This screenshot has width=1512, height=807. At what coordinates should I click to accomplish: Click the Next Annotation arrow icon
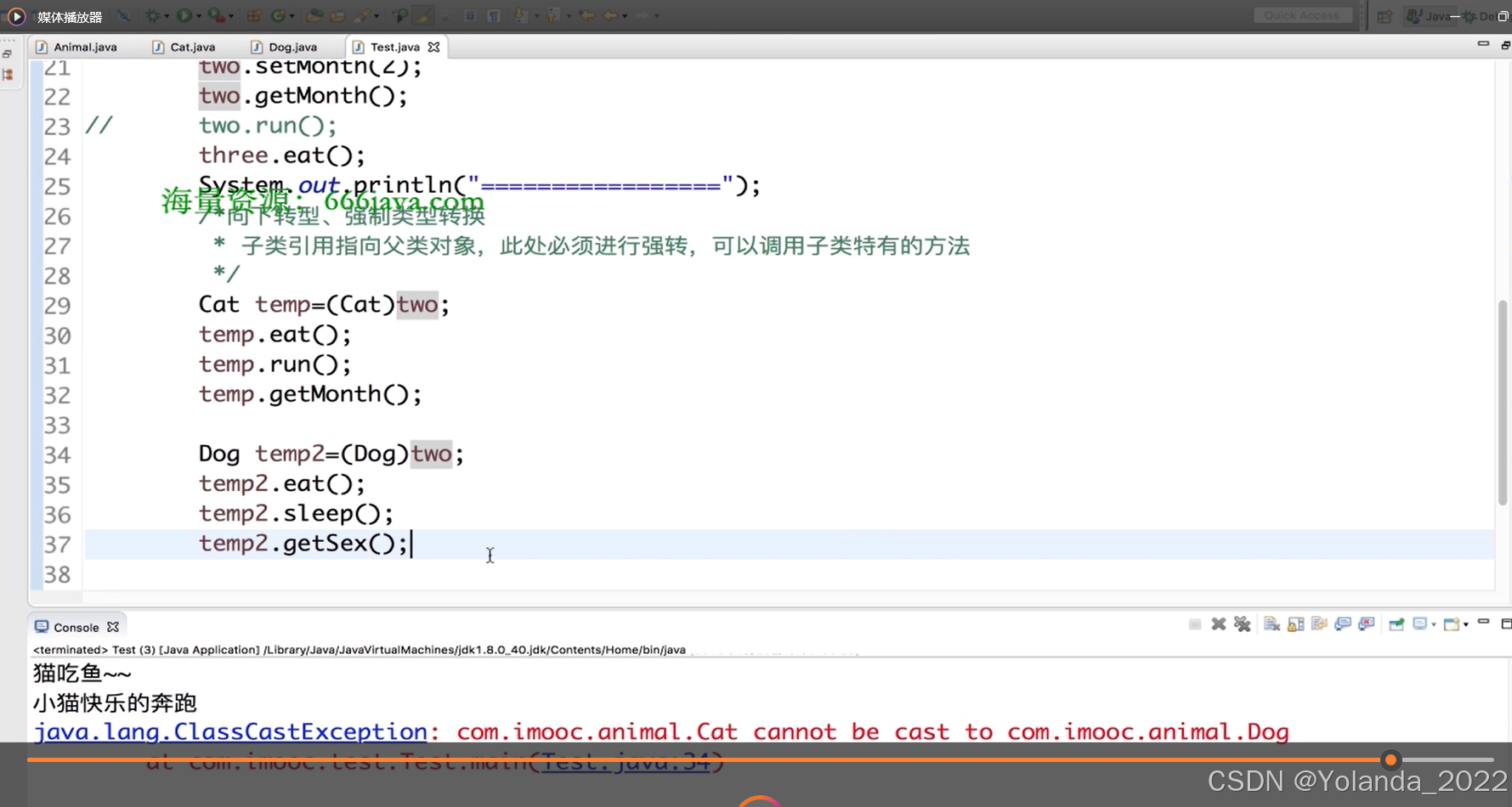point(519,15)
